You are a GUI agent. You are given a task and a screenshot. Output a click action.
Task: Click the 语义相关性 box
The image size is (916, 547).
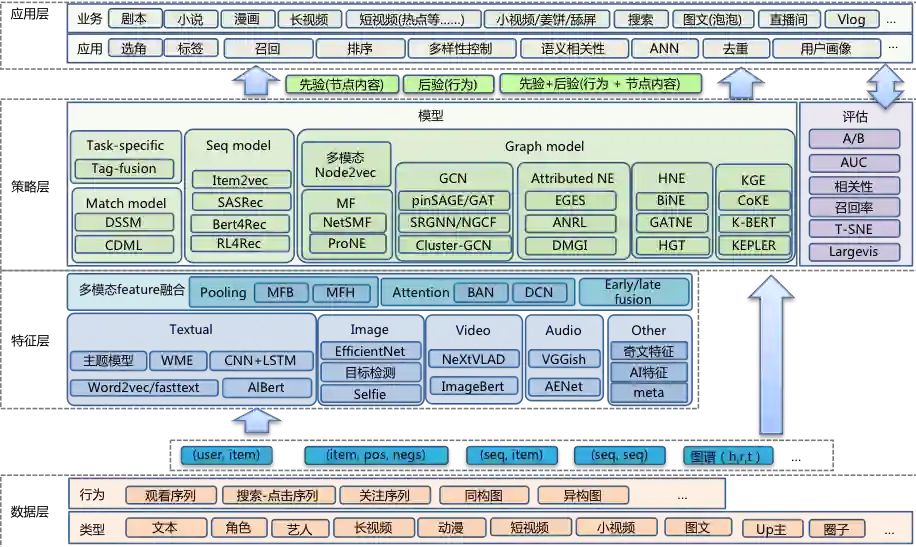pyautogui.click(x=574, y=49)
